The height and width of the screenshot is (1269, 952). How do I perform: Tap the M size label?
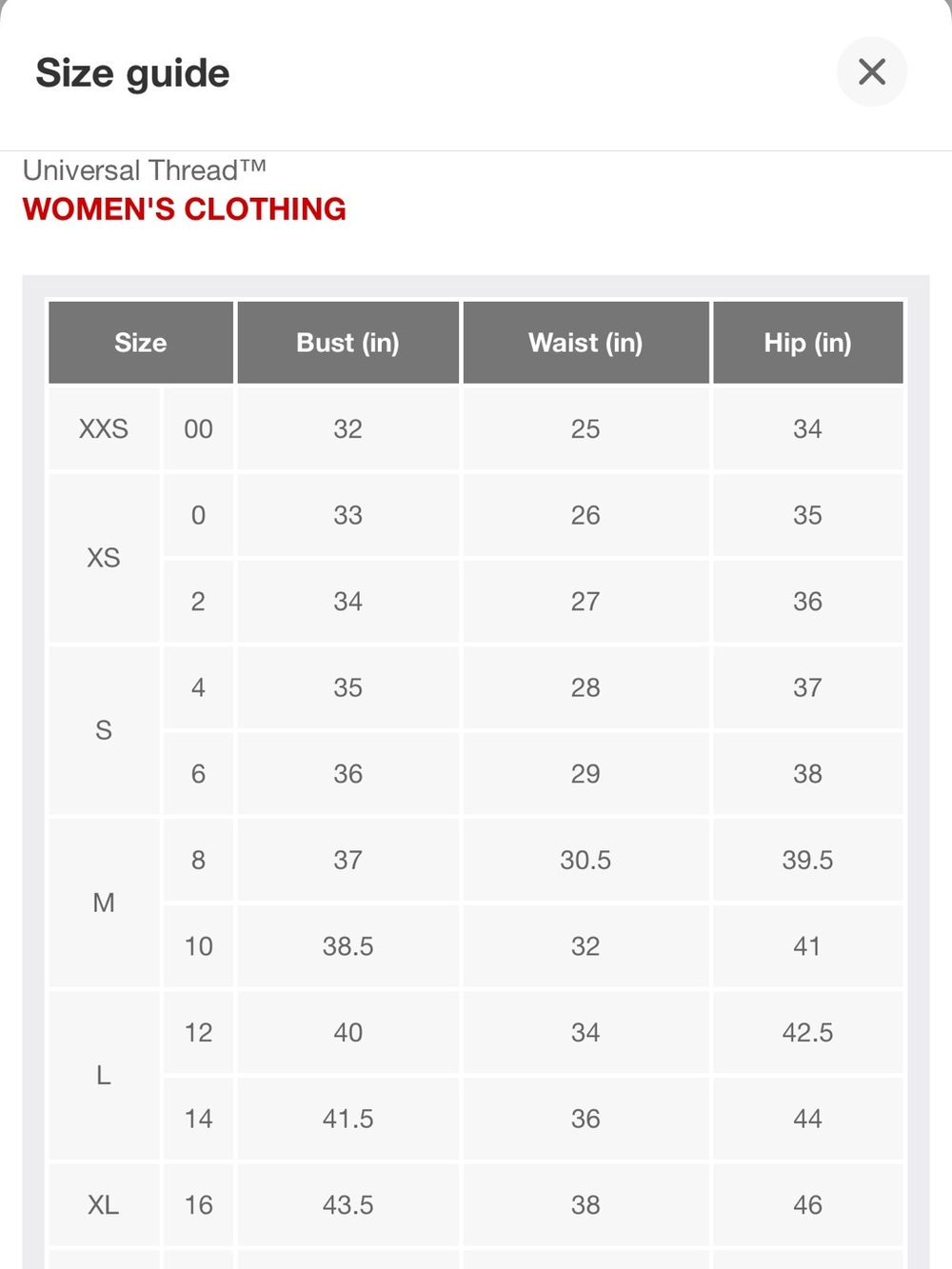pyautogui.click(x=104, y=902)
